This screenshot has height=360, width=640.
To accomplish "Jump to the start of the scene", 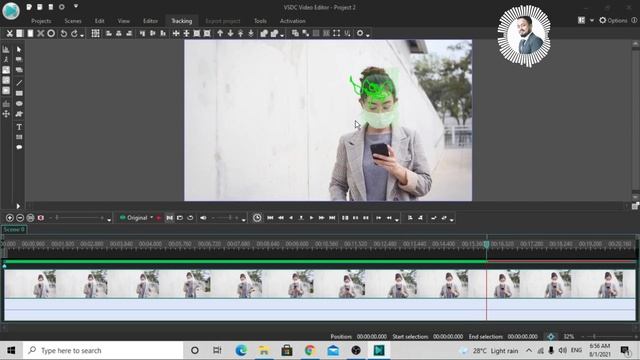I will point(270,218).
